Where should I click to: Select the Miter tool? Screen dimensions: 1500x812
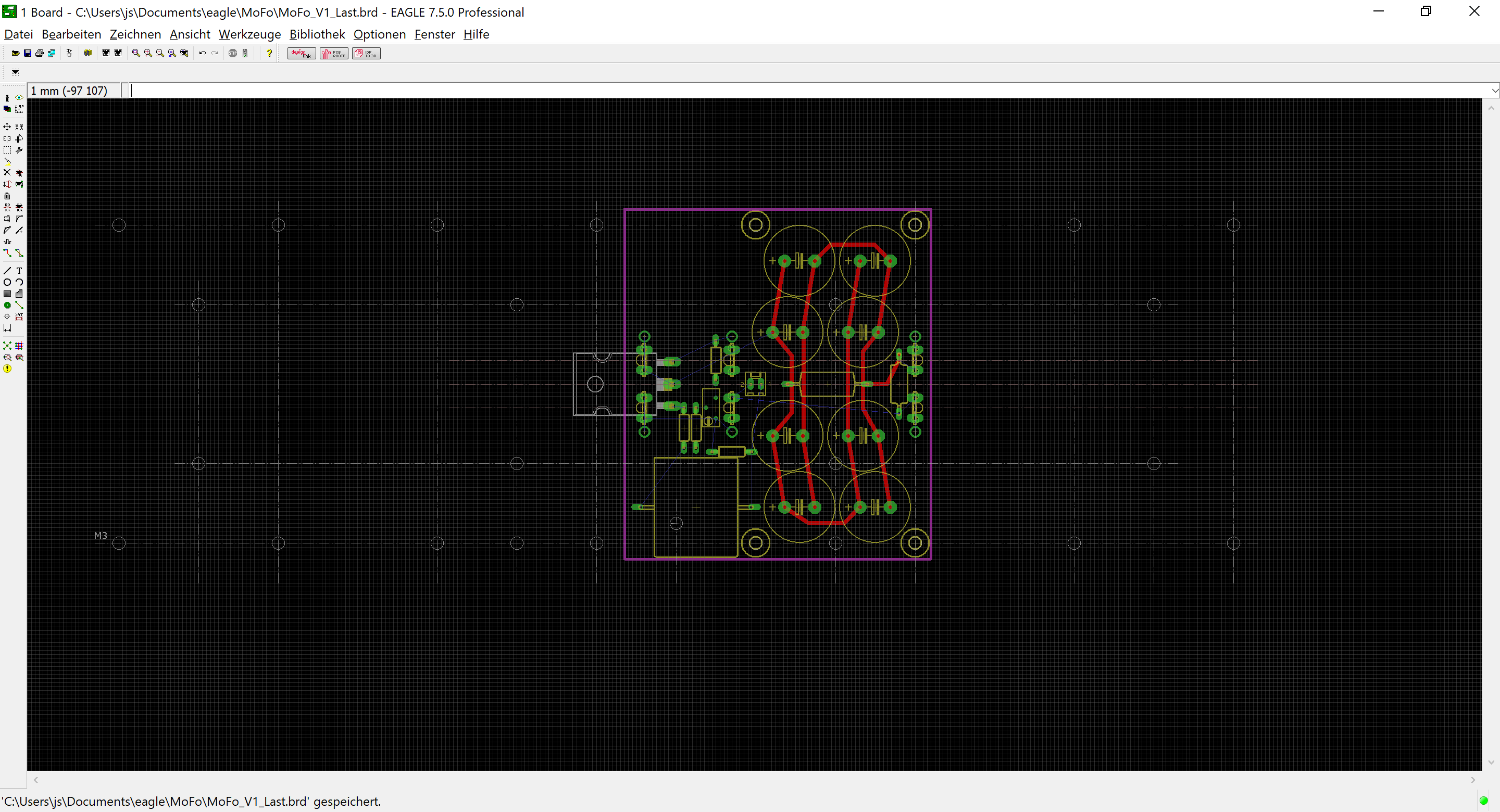(x=19, y=219)
